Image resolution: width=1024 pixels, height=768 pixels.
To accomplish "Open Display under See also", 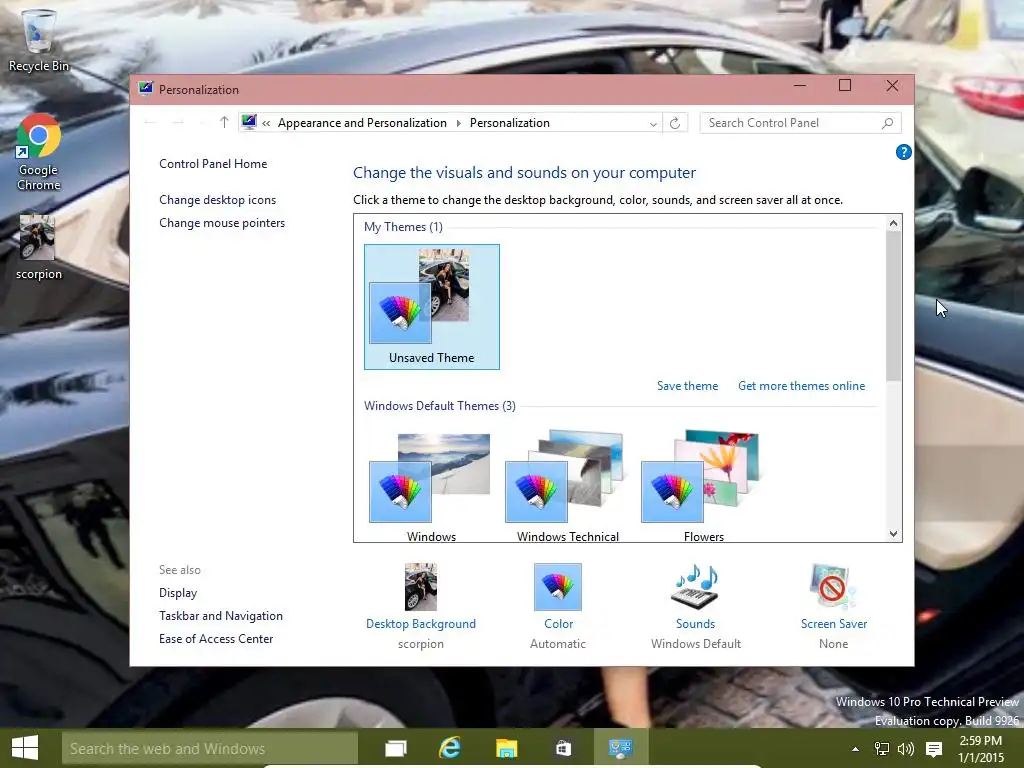I will coord(178,593).
